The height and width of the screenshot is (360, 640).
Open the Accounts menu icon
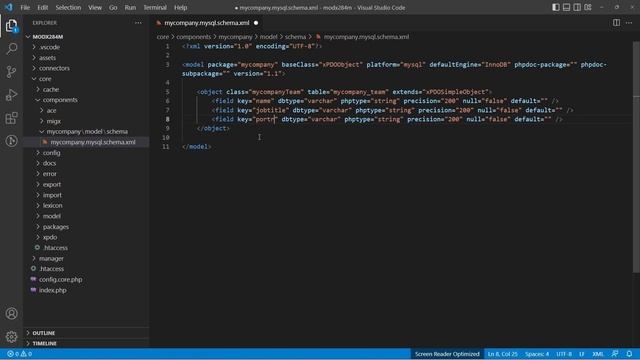tap(11, 313)
